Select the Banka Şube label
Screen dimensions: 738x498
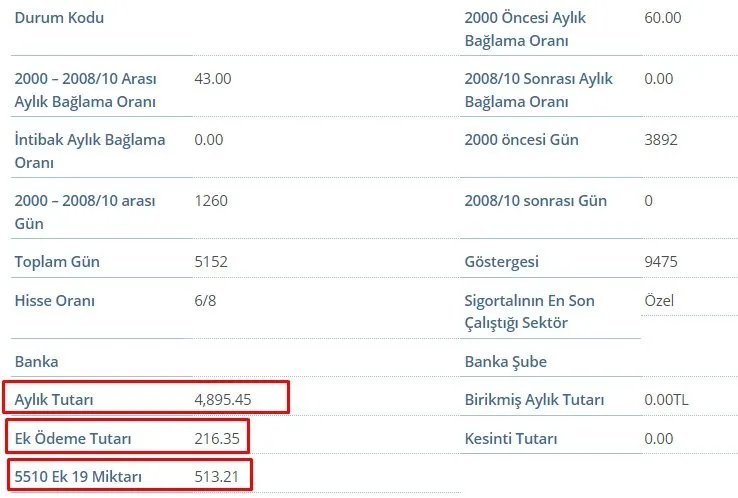click(x=505, y=361)
